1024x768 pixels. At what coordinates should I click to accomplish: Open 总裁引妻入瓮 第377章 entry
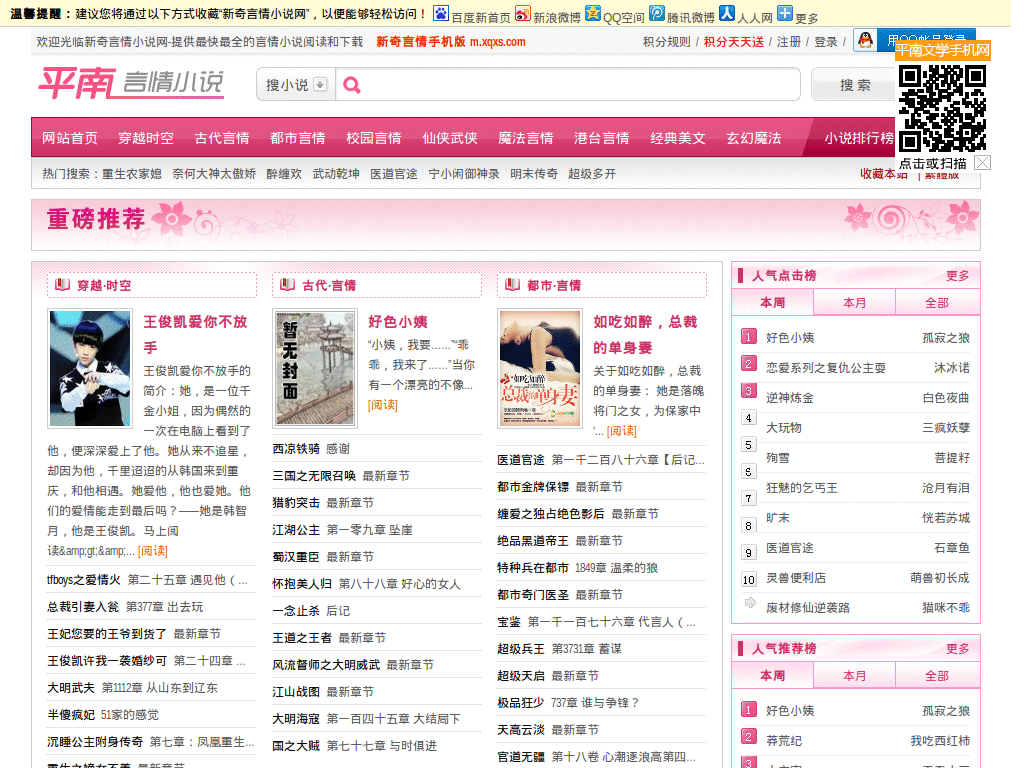125,607
